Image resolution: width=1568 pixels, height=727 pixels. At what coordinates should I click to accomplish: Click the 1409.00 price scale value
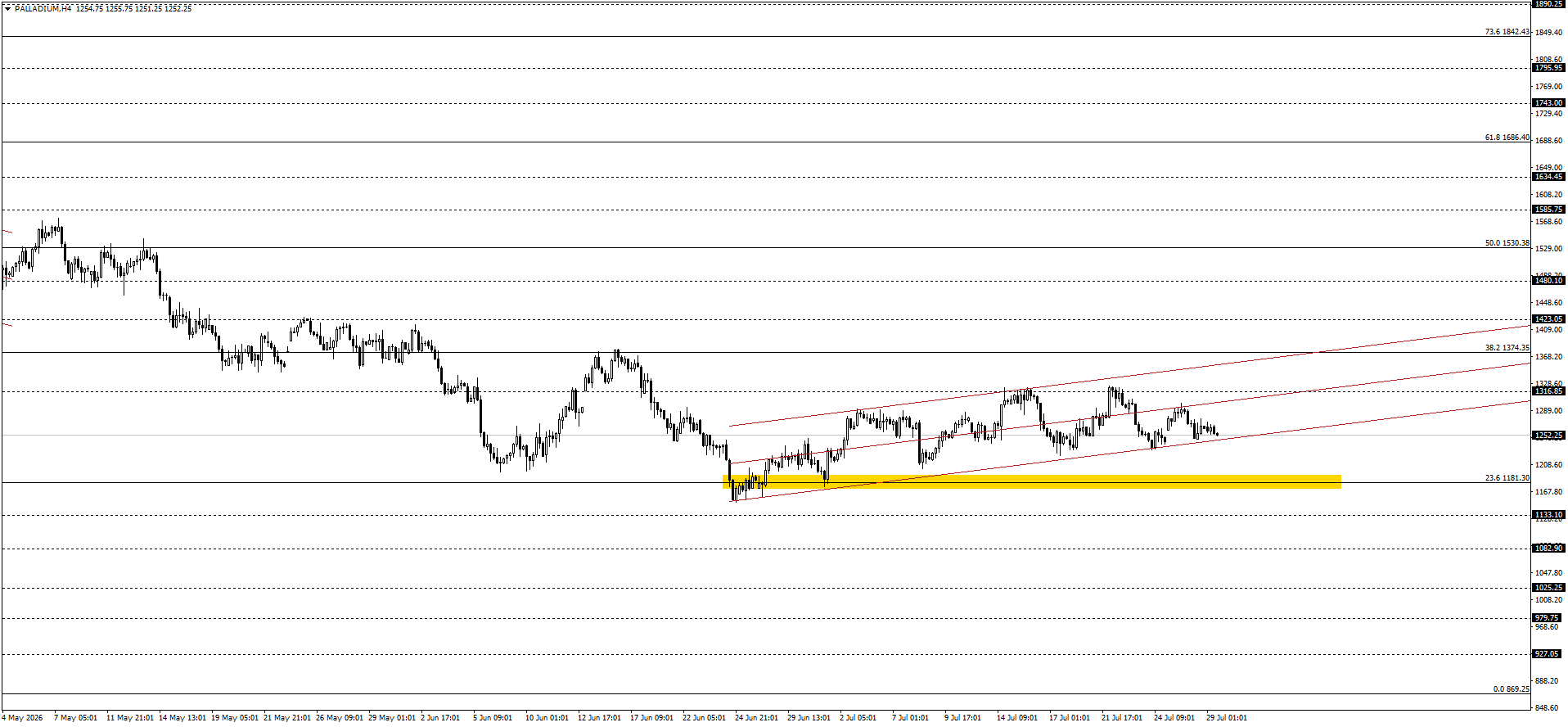[1548, 330]
